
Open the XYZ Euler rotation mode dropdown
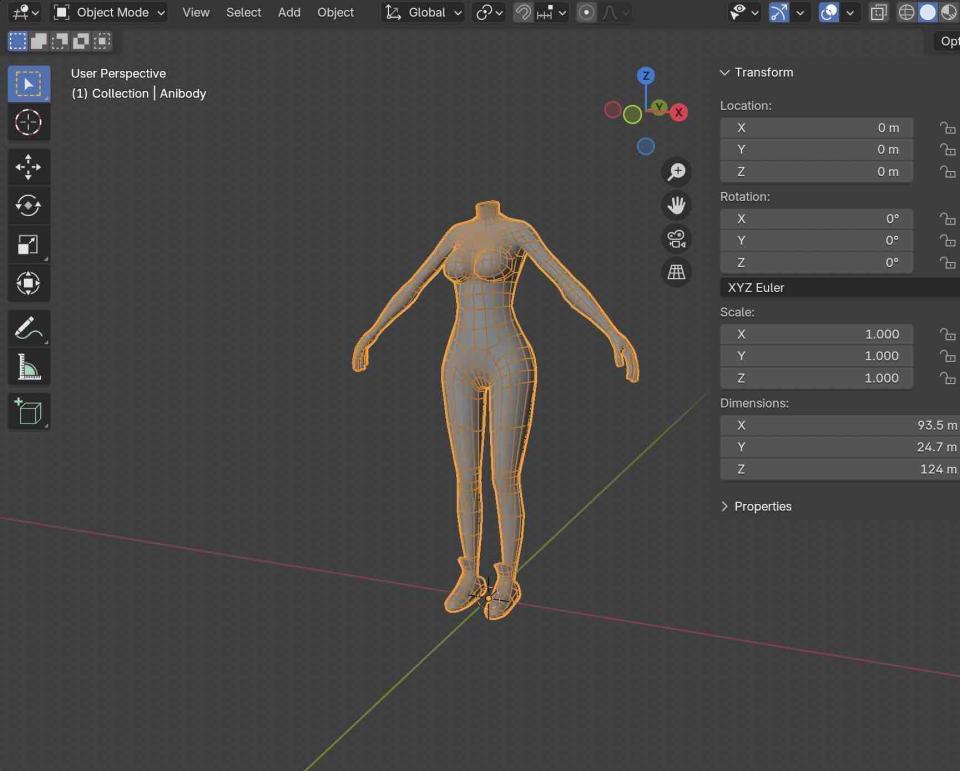tap(838, 287)
